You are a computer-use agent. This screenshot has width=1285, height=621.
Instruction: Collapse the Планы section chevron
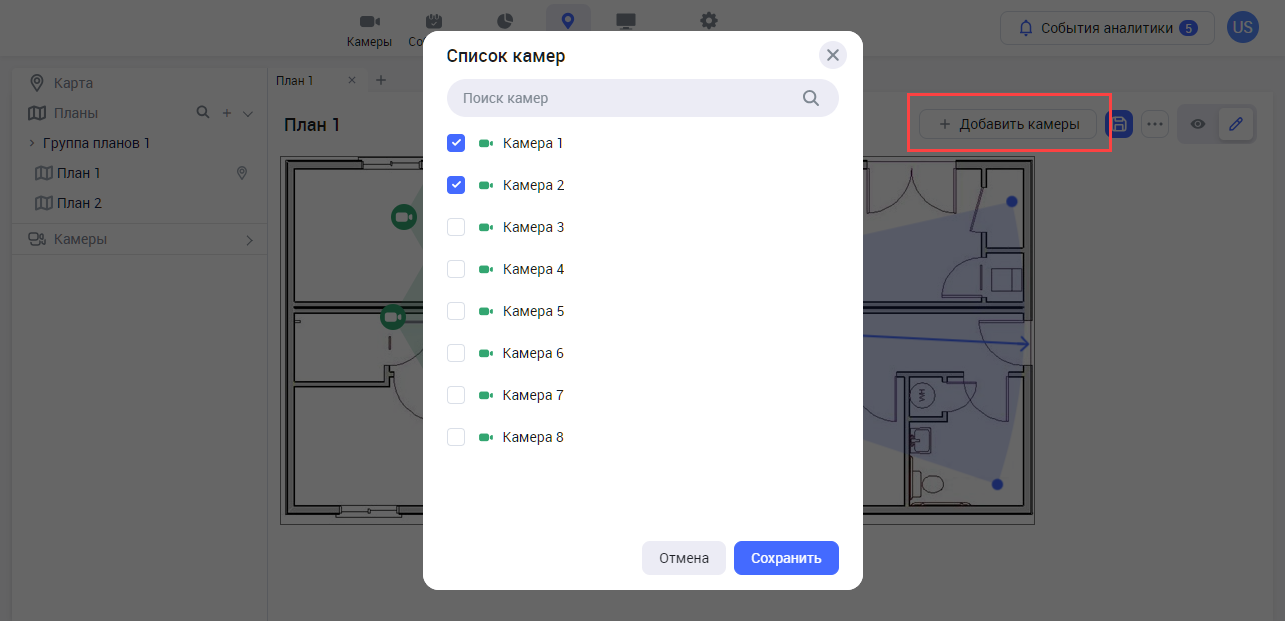pos(248,114)
